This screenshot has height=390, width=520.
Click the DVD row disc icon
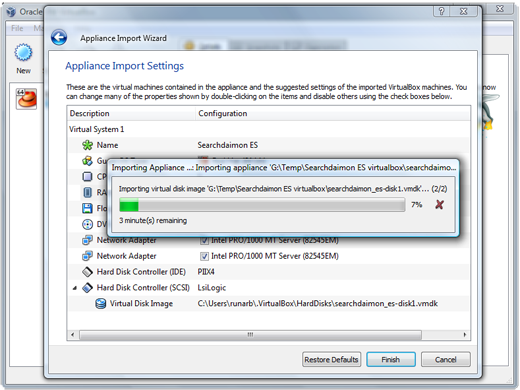(87, 224)
